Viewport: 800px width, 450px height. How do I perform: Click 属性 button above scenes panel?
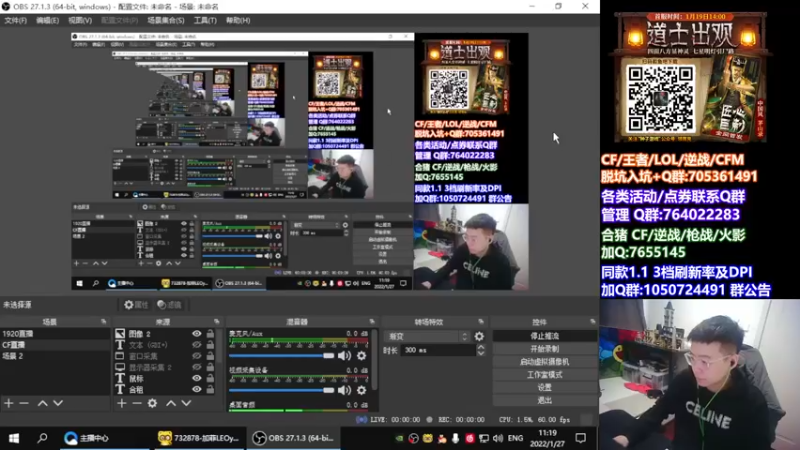tap(136, 305)
